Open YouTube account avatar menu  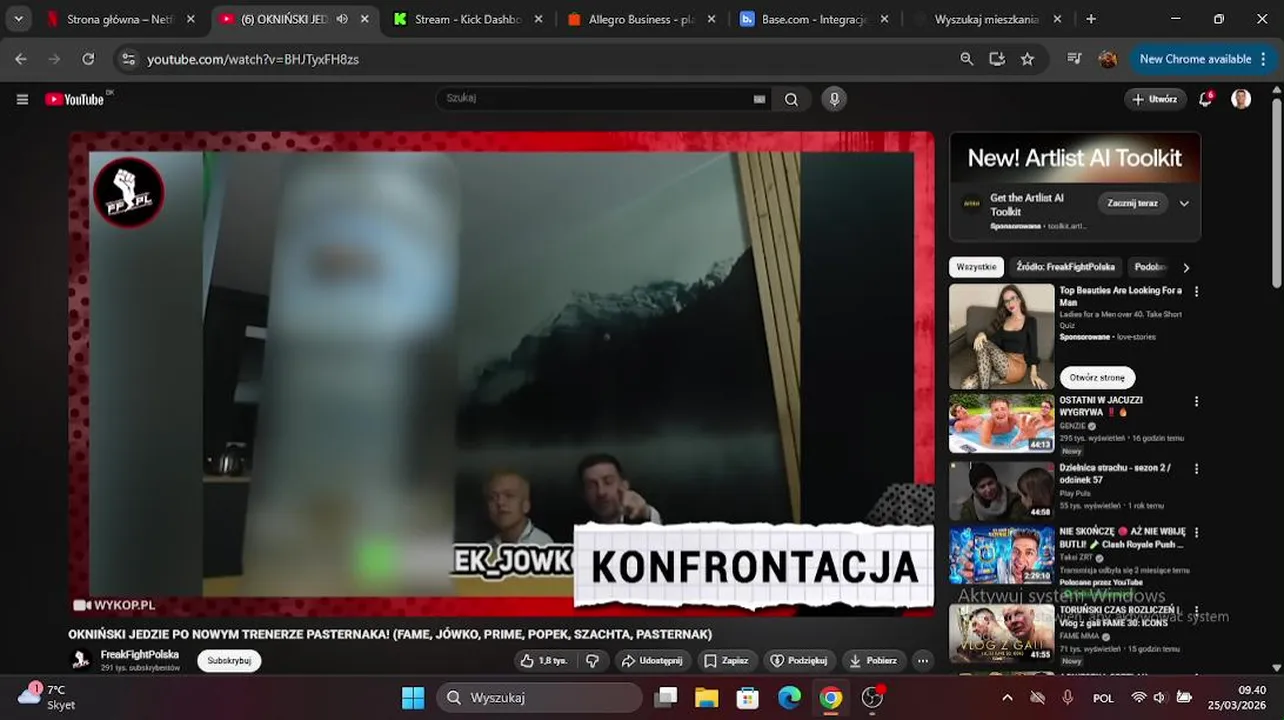click(x=1241, y=99)
